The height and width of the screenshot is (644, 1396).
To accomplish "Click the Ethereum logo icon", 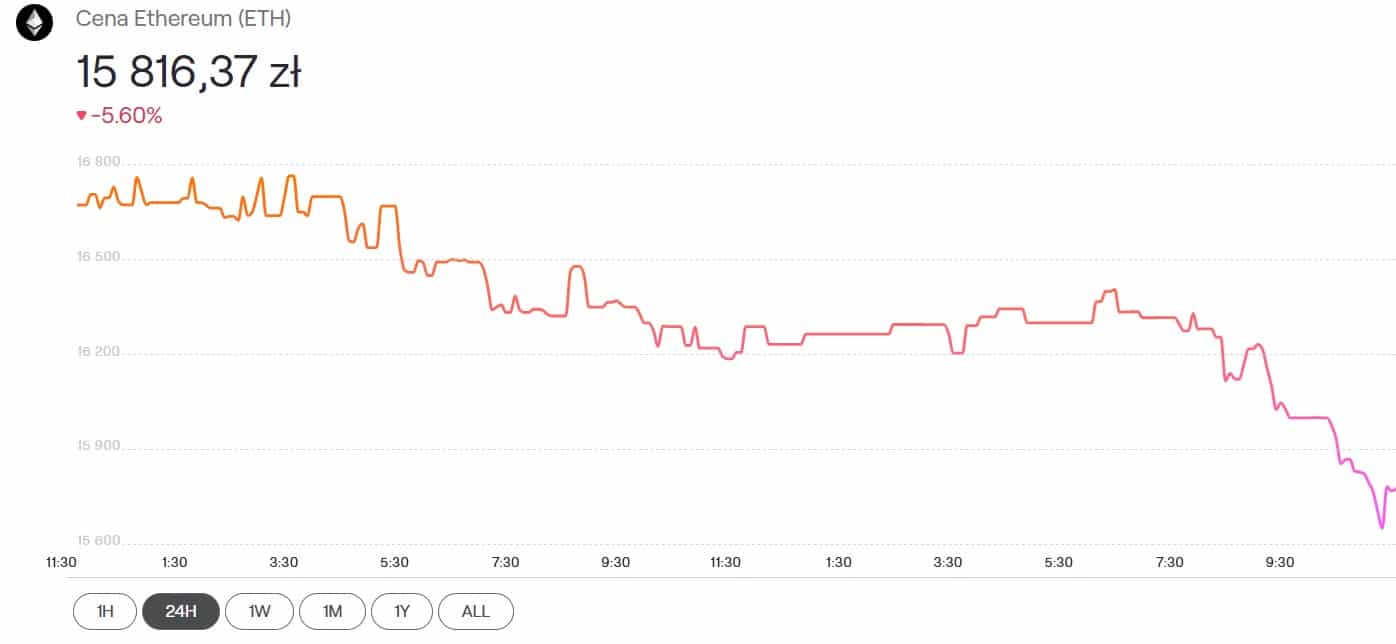I will [x=34, y=22].
